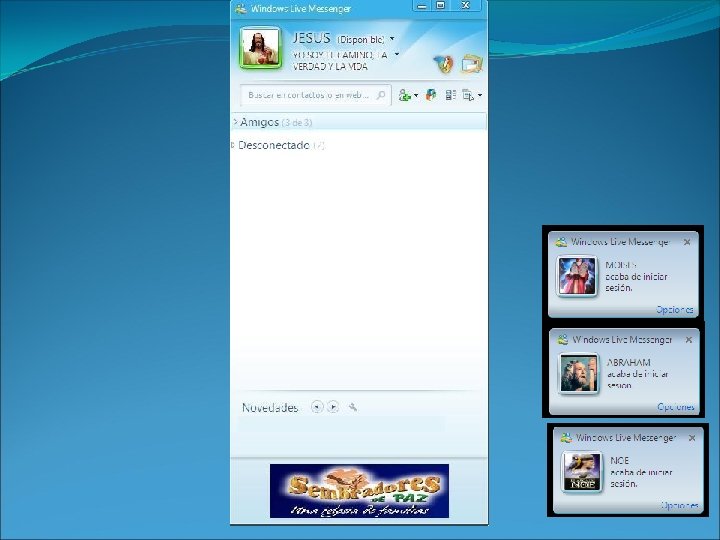720x540 pixels.
Task: Change contact list layout icon
Action: [x=450, y=95]
